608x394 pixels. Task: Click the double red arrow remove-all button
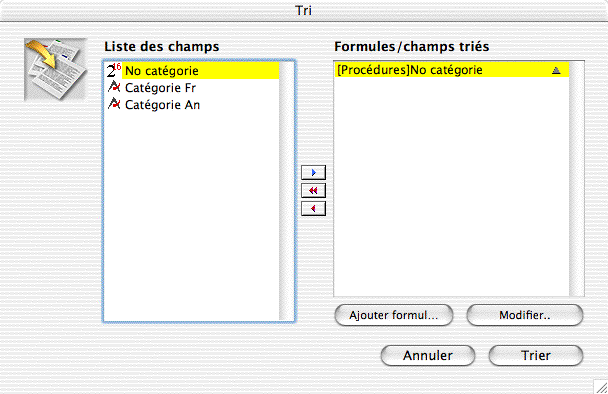tap(313, 190)
